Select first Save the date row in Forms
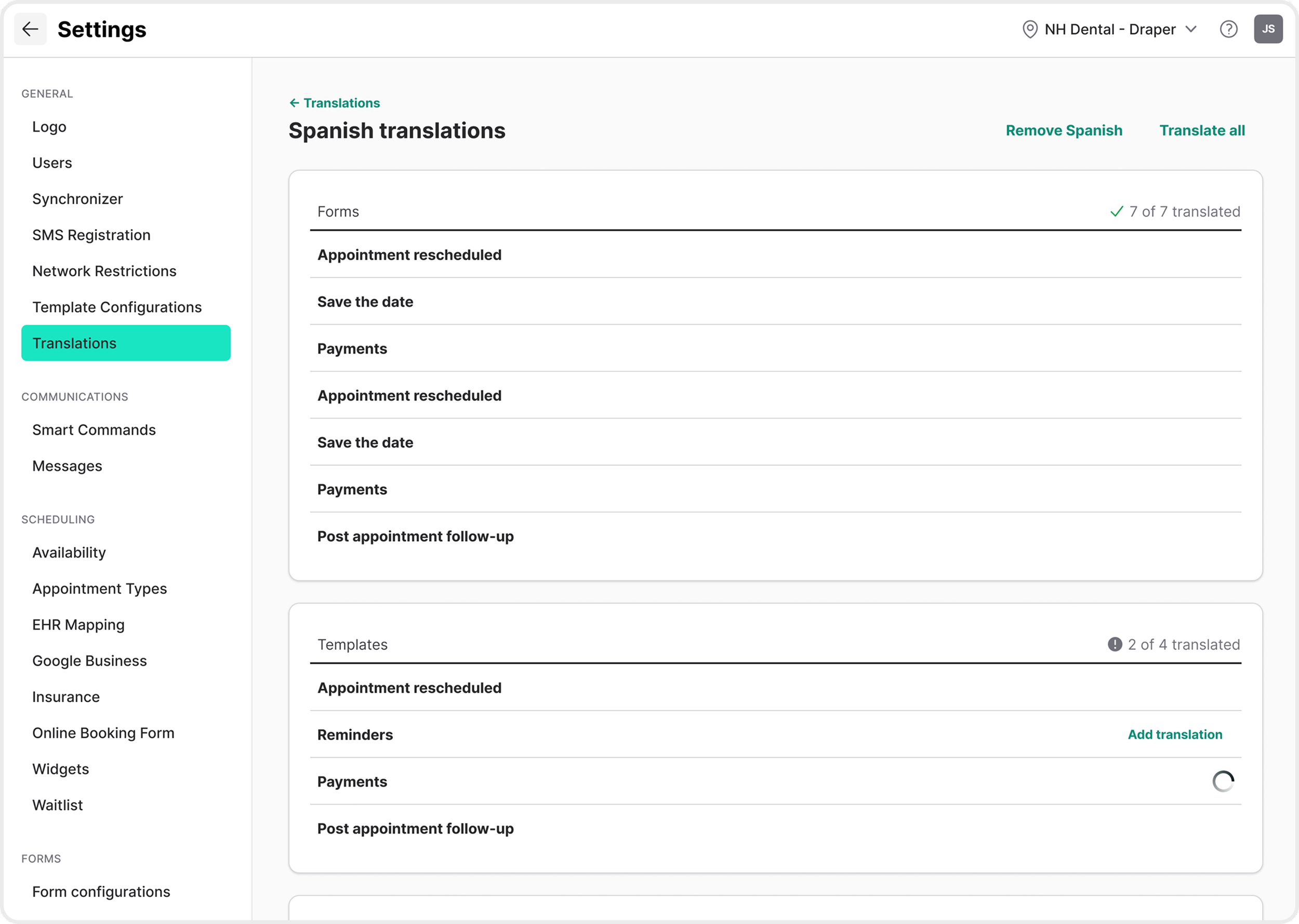The image size is (1299, 924). (775, 302)
